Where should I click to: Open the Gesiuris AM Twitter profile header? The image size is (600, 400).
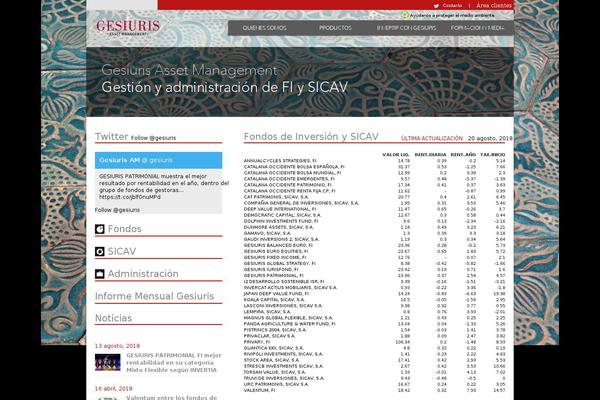pyautogui.click(x=158, y=160)
